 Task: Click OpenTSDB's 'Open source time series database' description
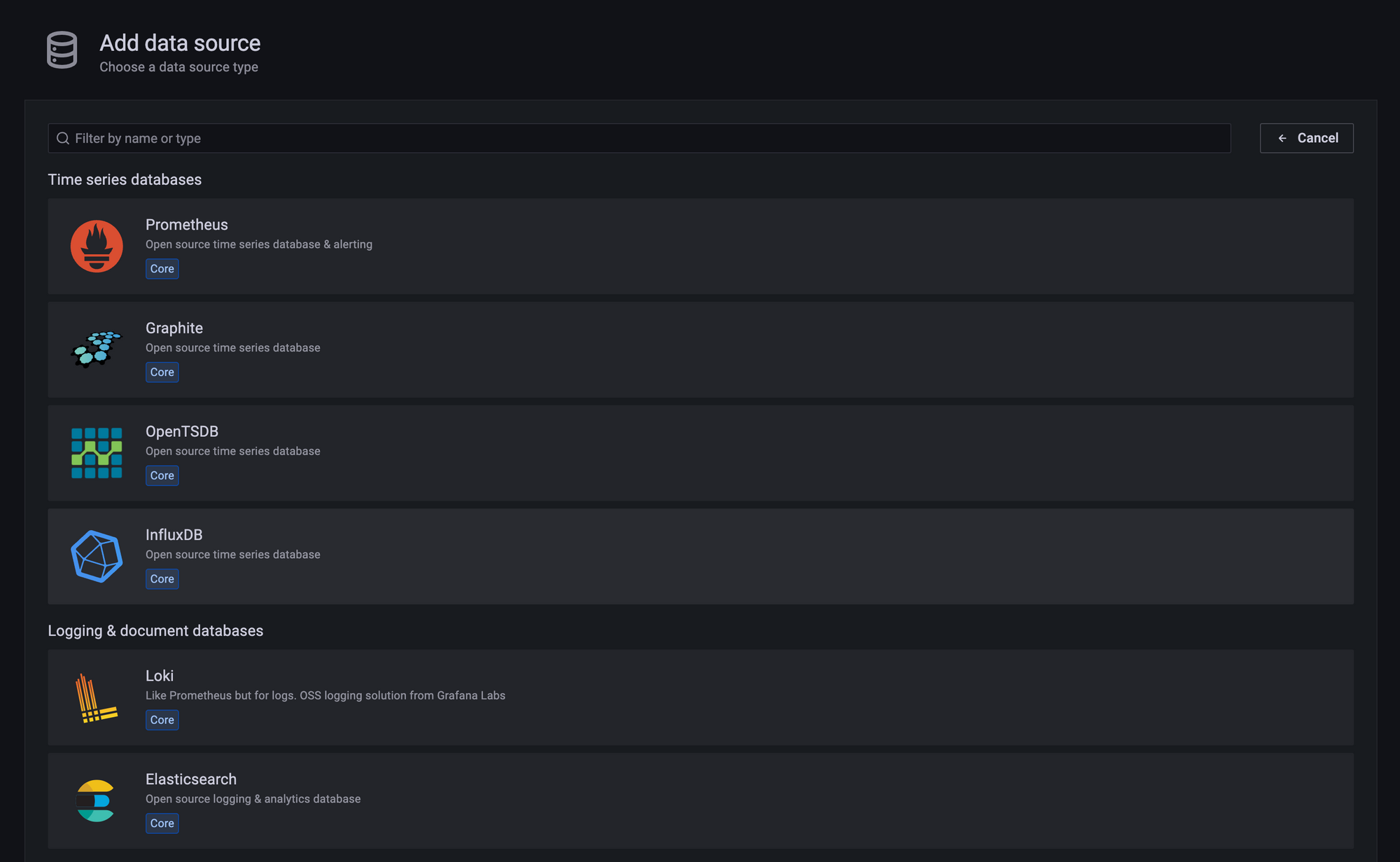point(233,452)
